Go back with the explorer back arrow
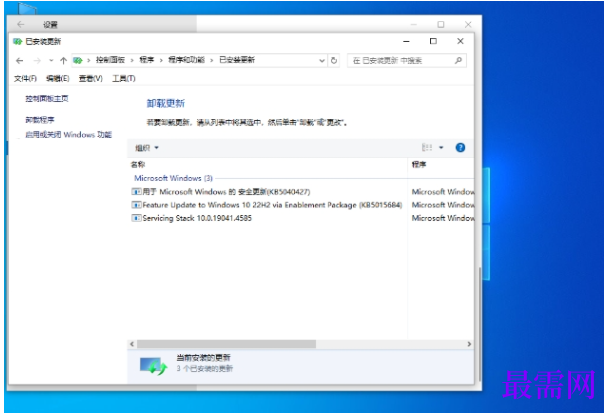The image size is (614, 416). point(20,61)
